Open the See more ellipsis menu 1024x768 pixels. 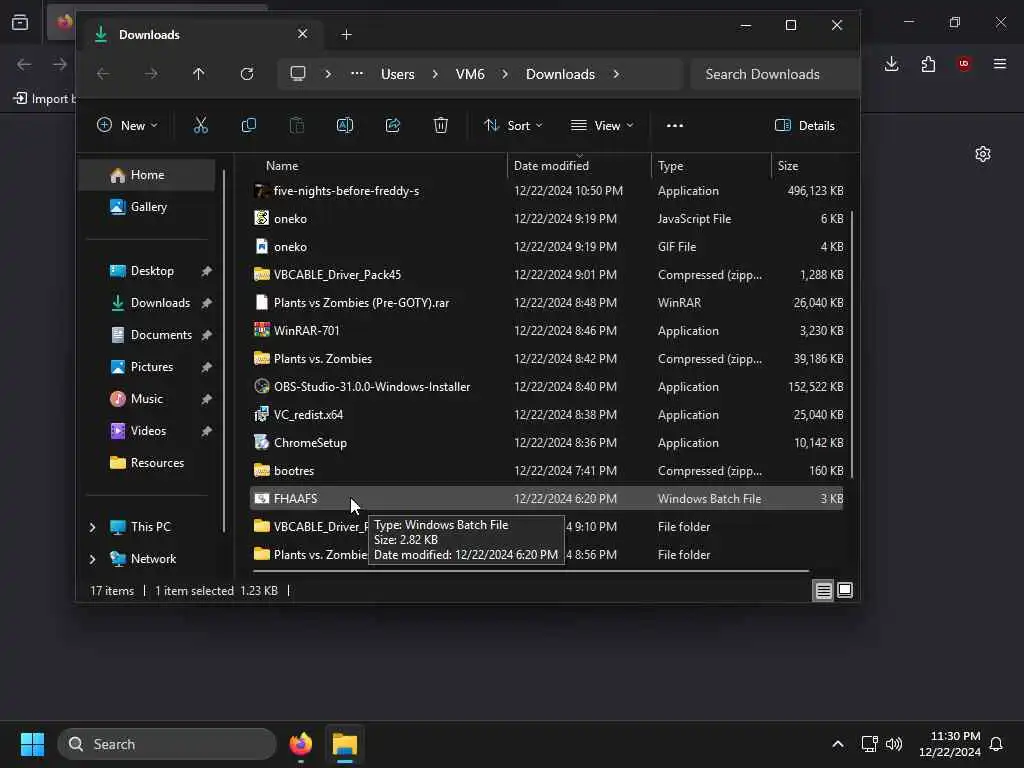click(x=675, y=125)
